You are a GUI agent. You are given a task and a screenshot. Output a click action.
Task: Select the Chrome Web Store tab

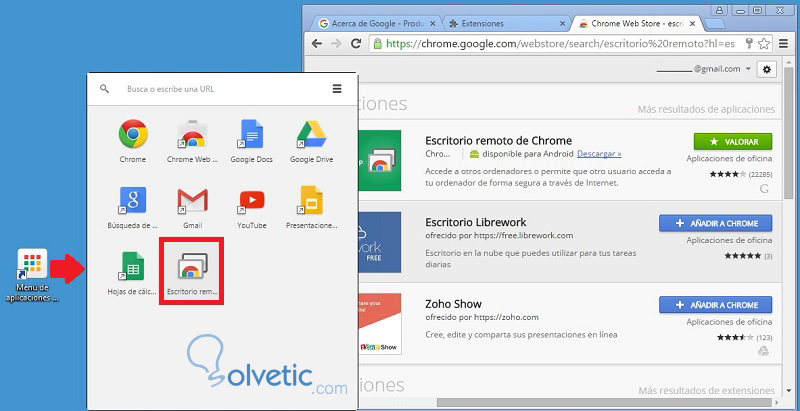tap(637, 23)
